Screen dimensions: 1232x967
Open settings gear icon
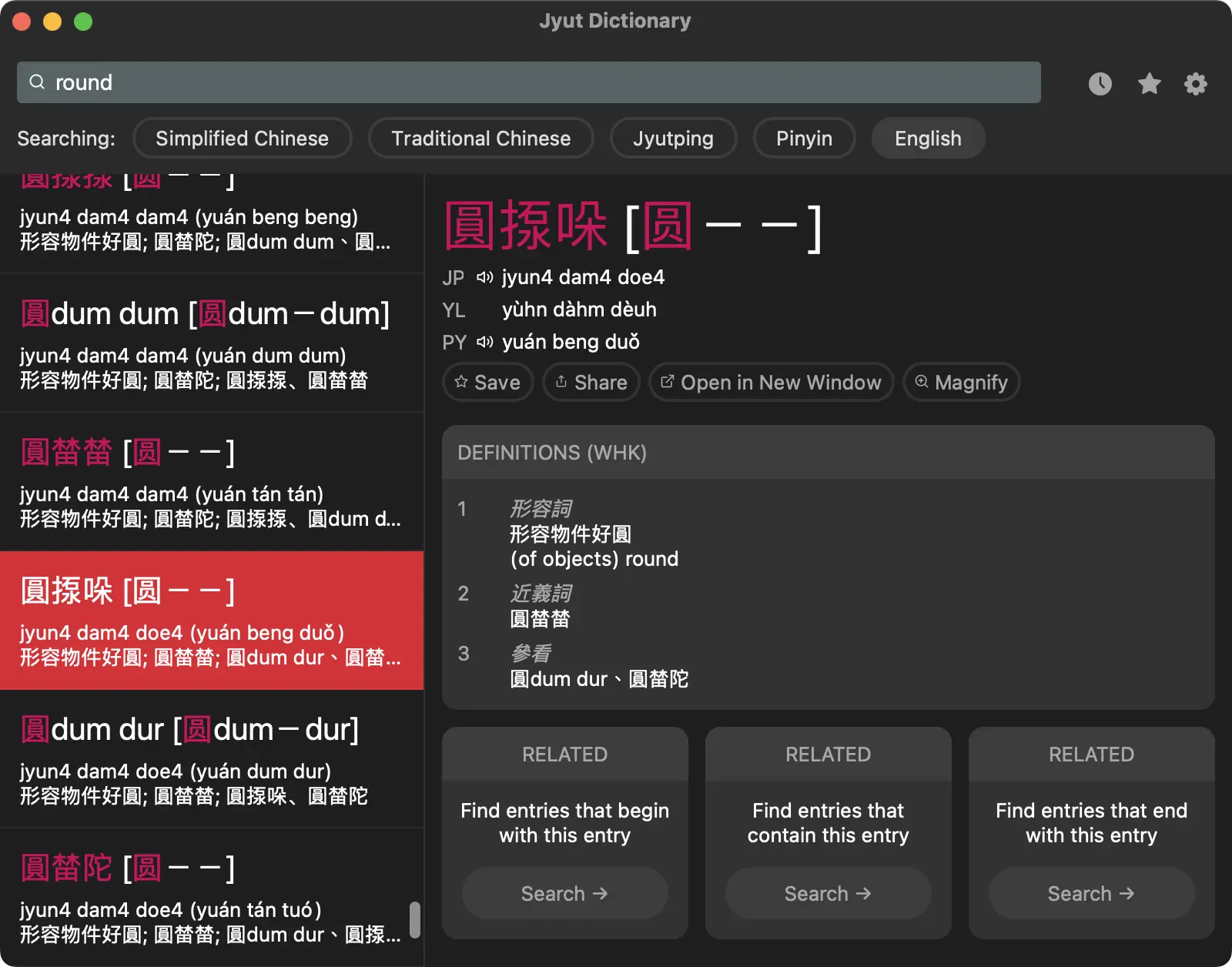click(x=1195, y=83)
